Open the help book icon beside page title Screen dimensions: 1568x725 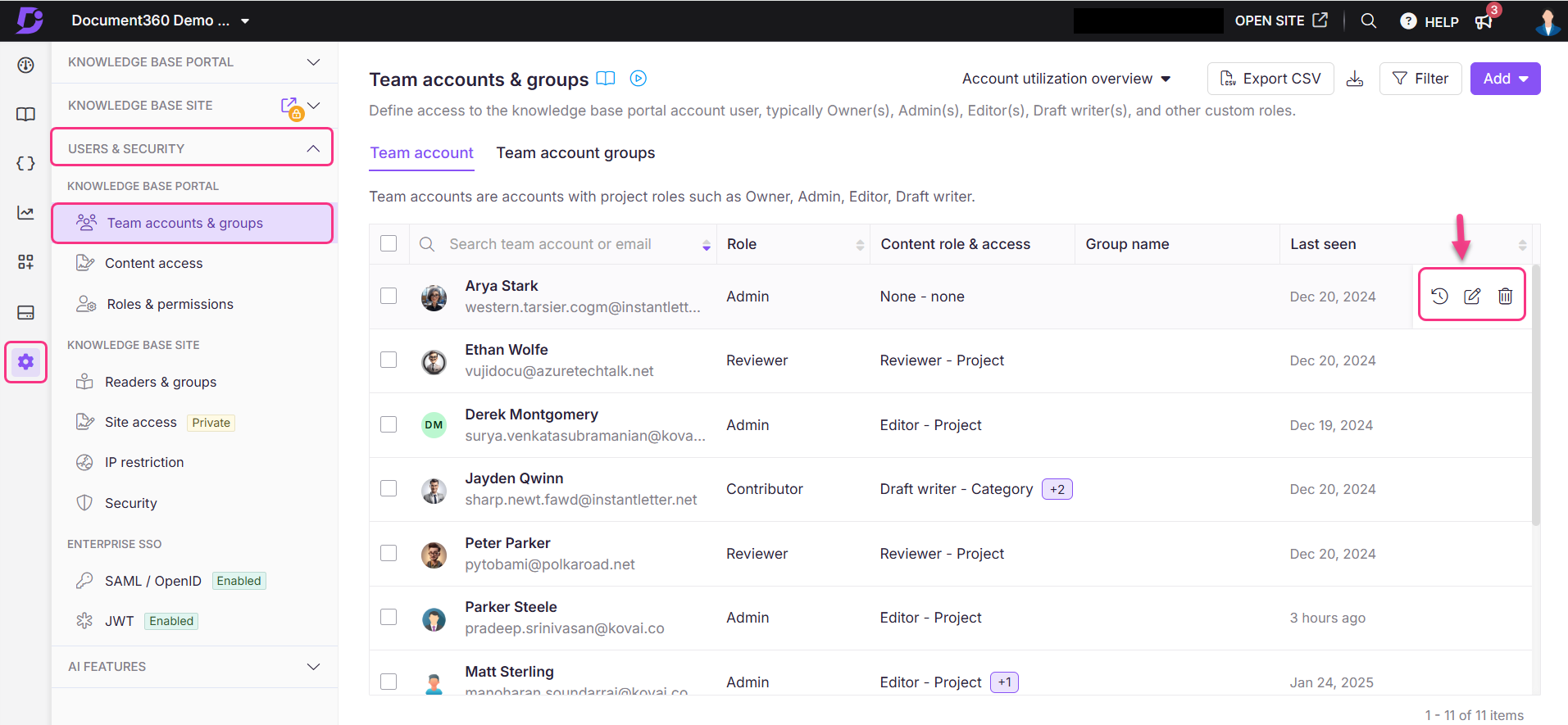coord(605,79)
